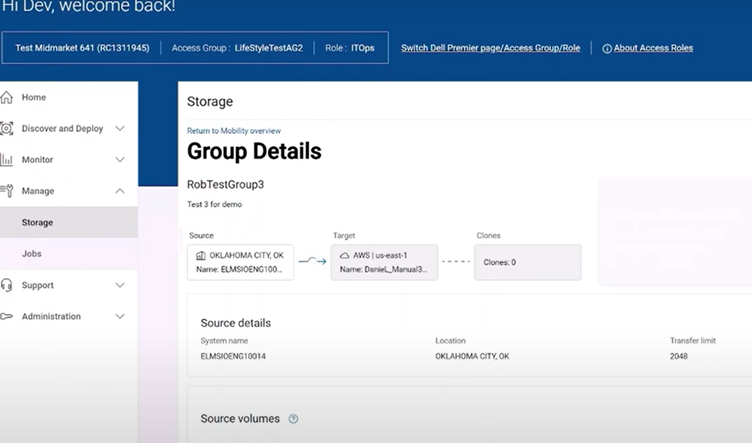Expand the Support menu chevron

pos(120,285)
